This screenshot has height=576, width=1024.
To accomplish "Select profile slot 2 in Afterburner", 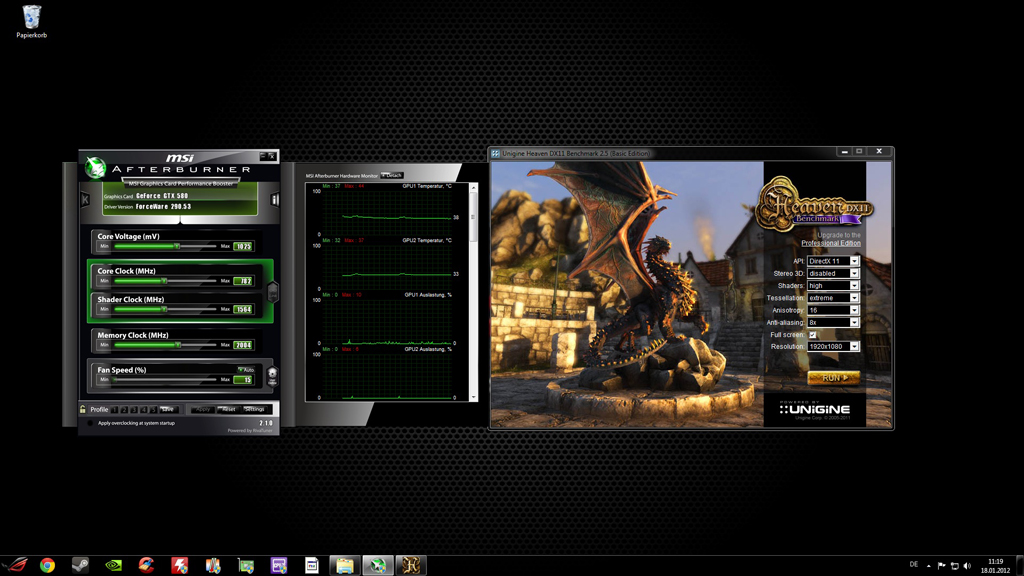I will click(x=124, y=409).
